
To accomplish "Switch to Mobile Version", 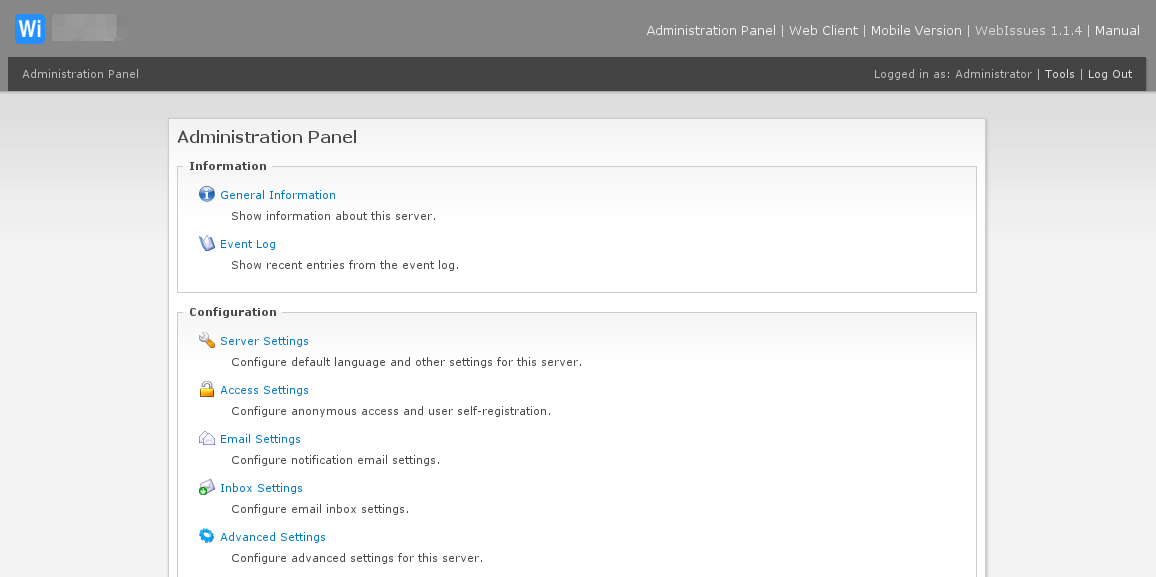I will pyautogui.click(x=916, y=30).
